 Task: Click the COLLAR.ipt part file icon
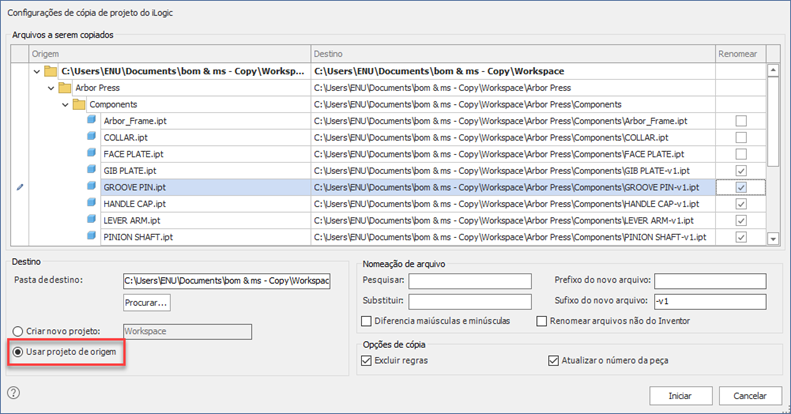[93, 137]
